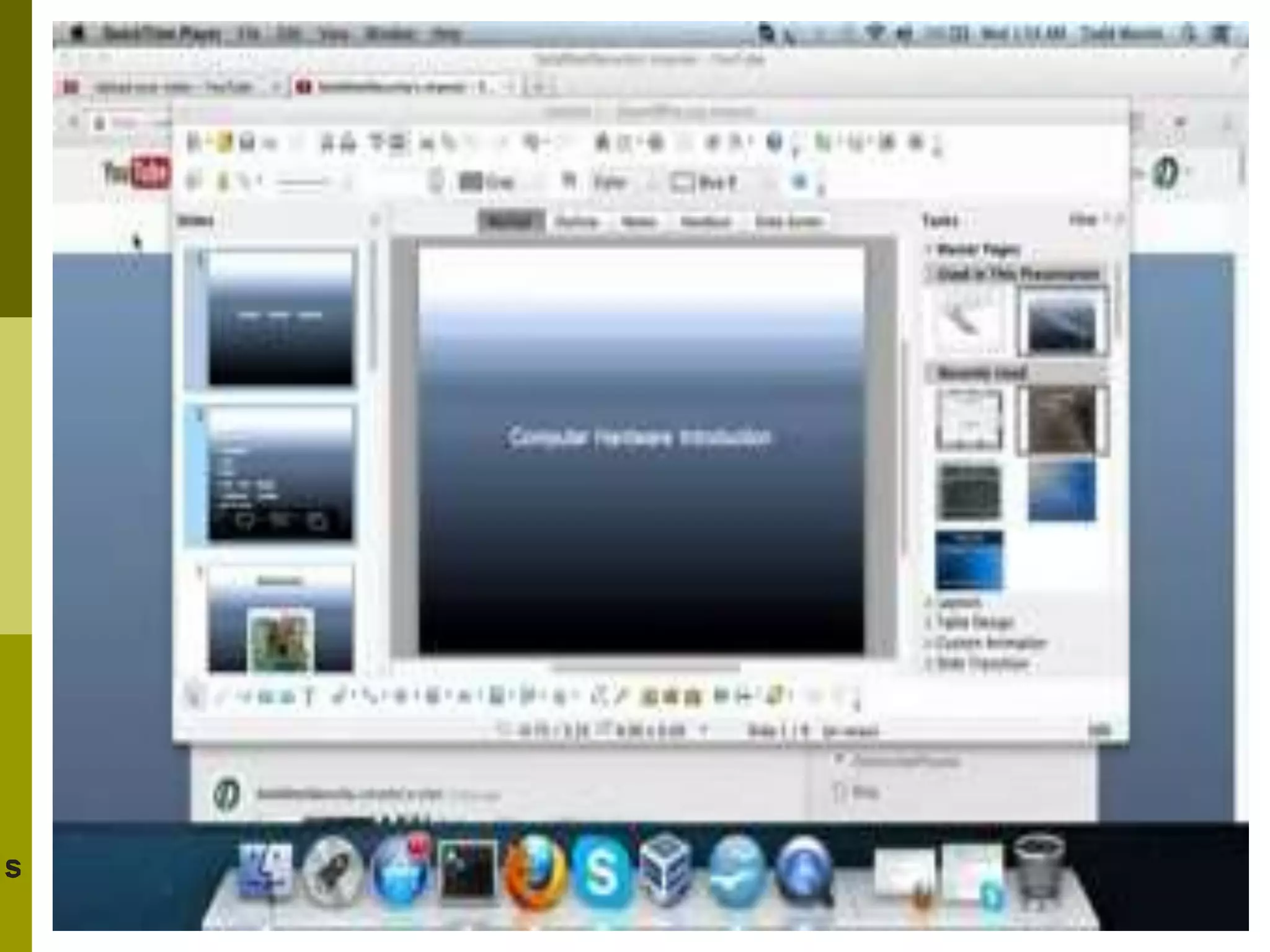Open Terminal from the dock
The width and height of the screenshot is (1270, 952).
click(x=468, y=871)
